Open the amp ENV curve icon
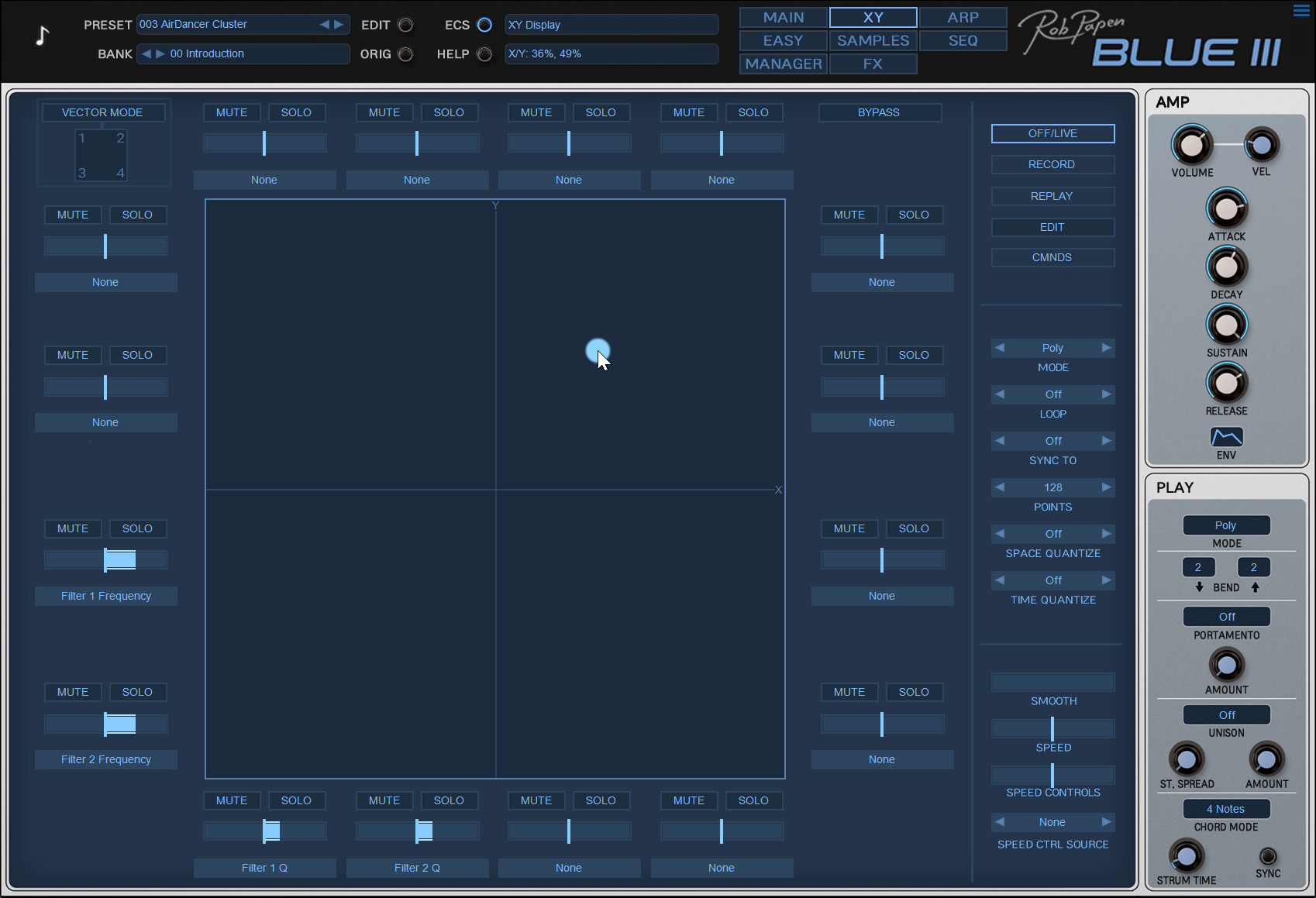1316x898 pixels. coord(1227,437)
